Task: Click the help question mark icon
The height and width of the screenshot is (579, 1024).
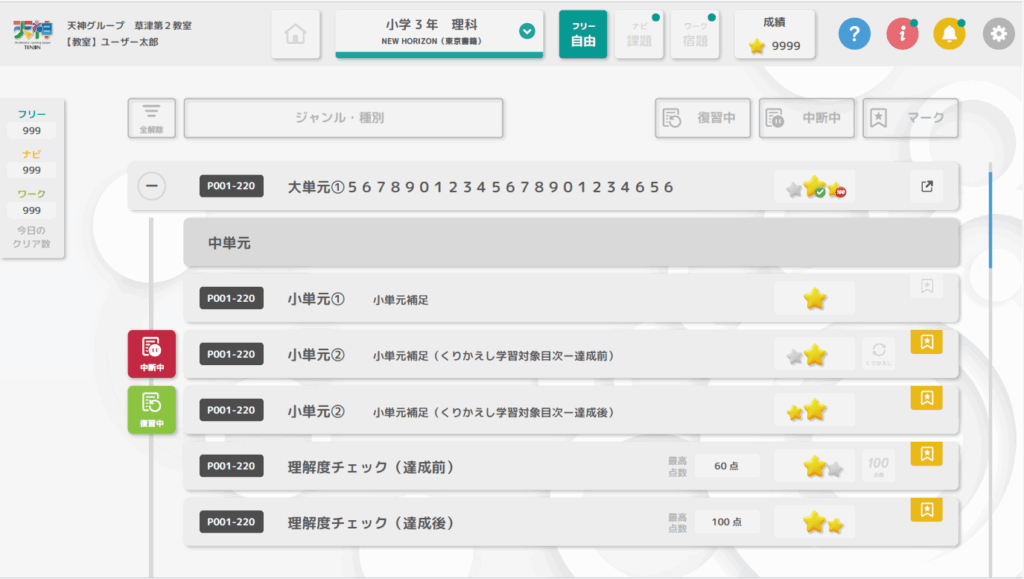Action: pos(853,34)
